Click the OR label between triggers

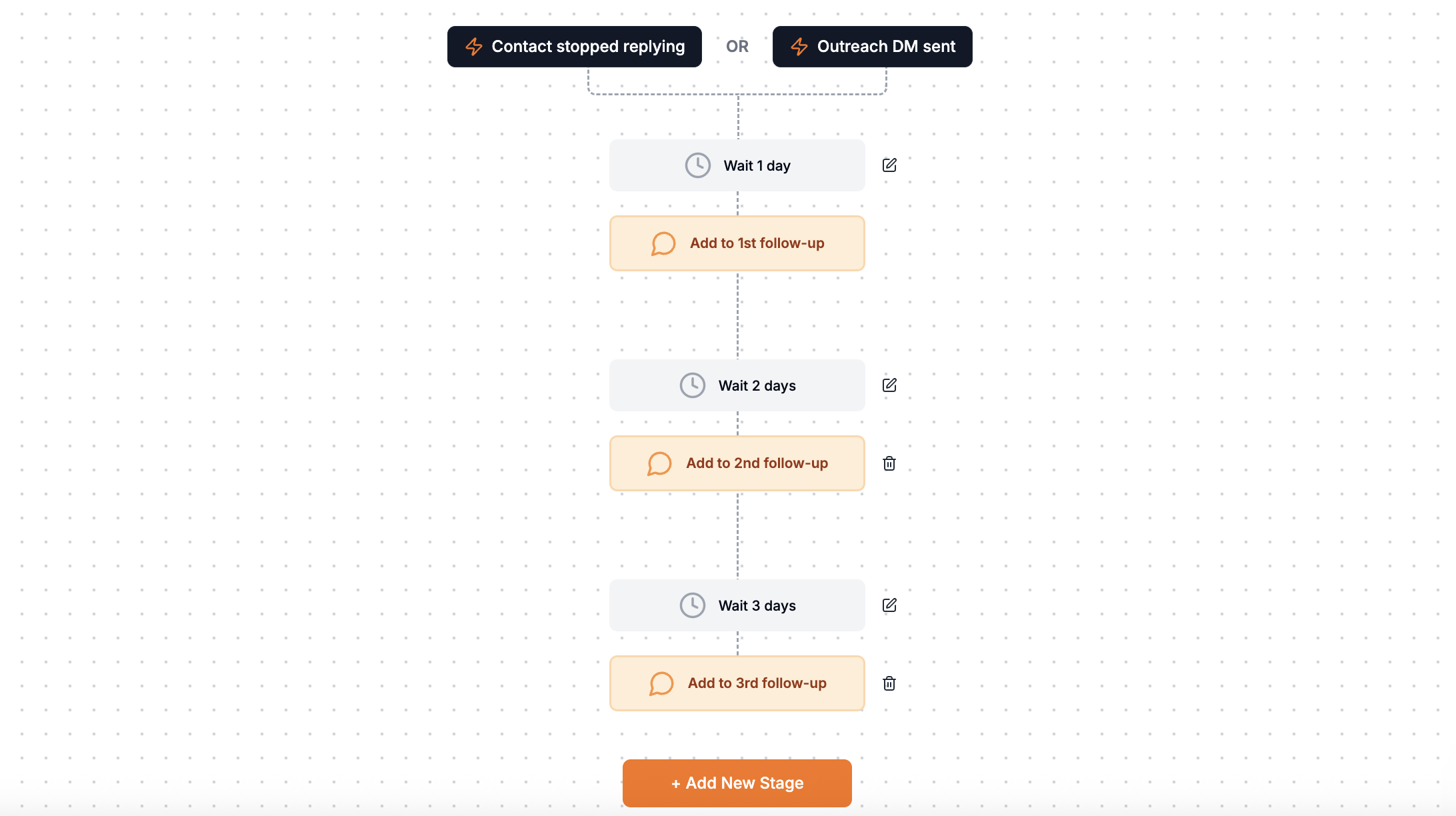click(x=737, y=46)
